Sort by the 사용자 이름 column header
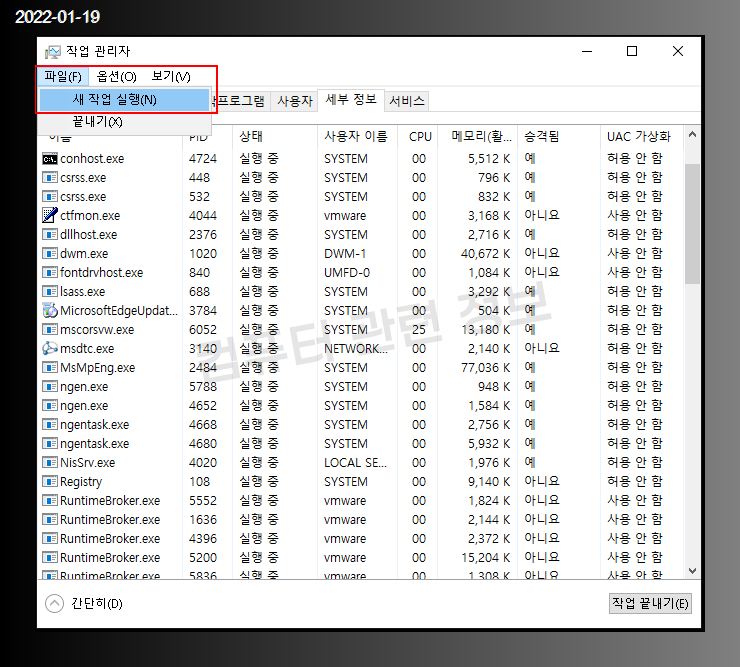This screenshot has height=667, width=740. pyautogui.click(x=357, y=136)
